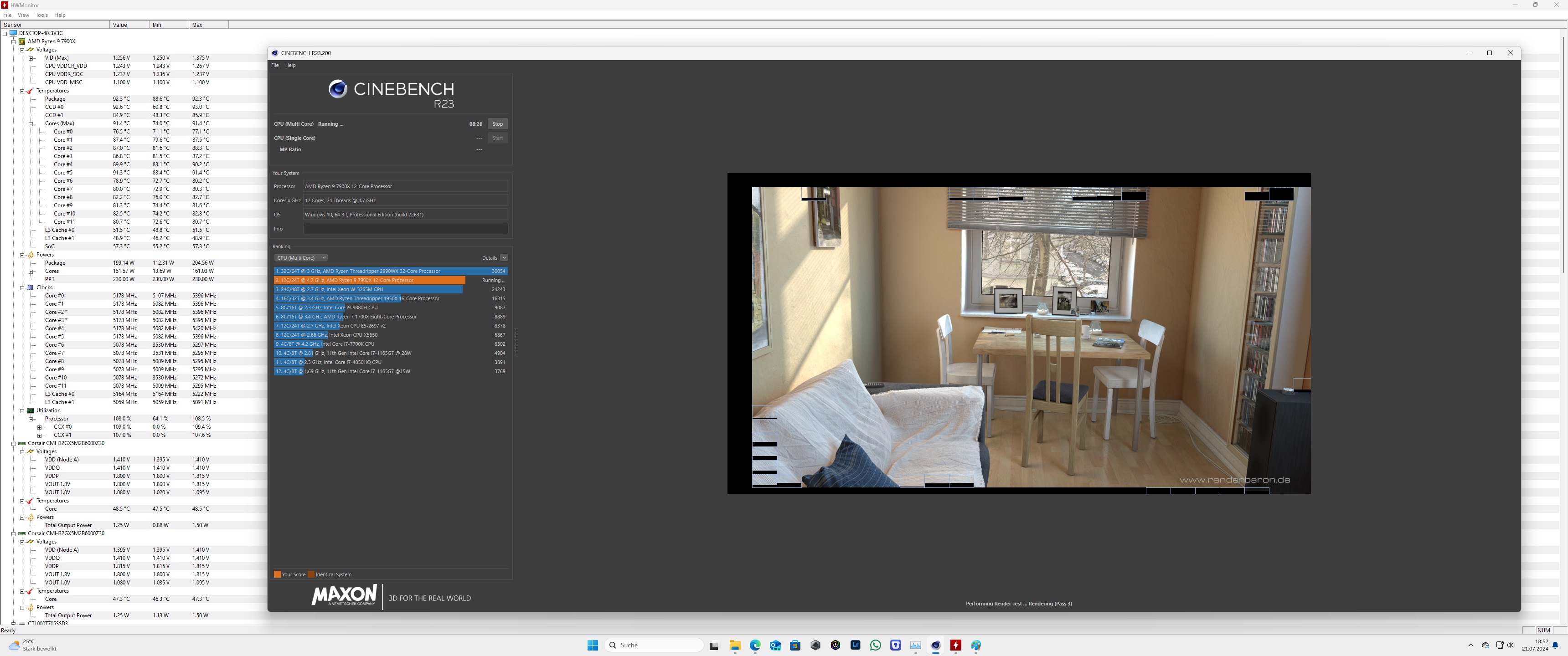Viewport: 1568px width, 656px height.
Task: Expand the CCX #0 utilization node
Action: pos(40,427)
